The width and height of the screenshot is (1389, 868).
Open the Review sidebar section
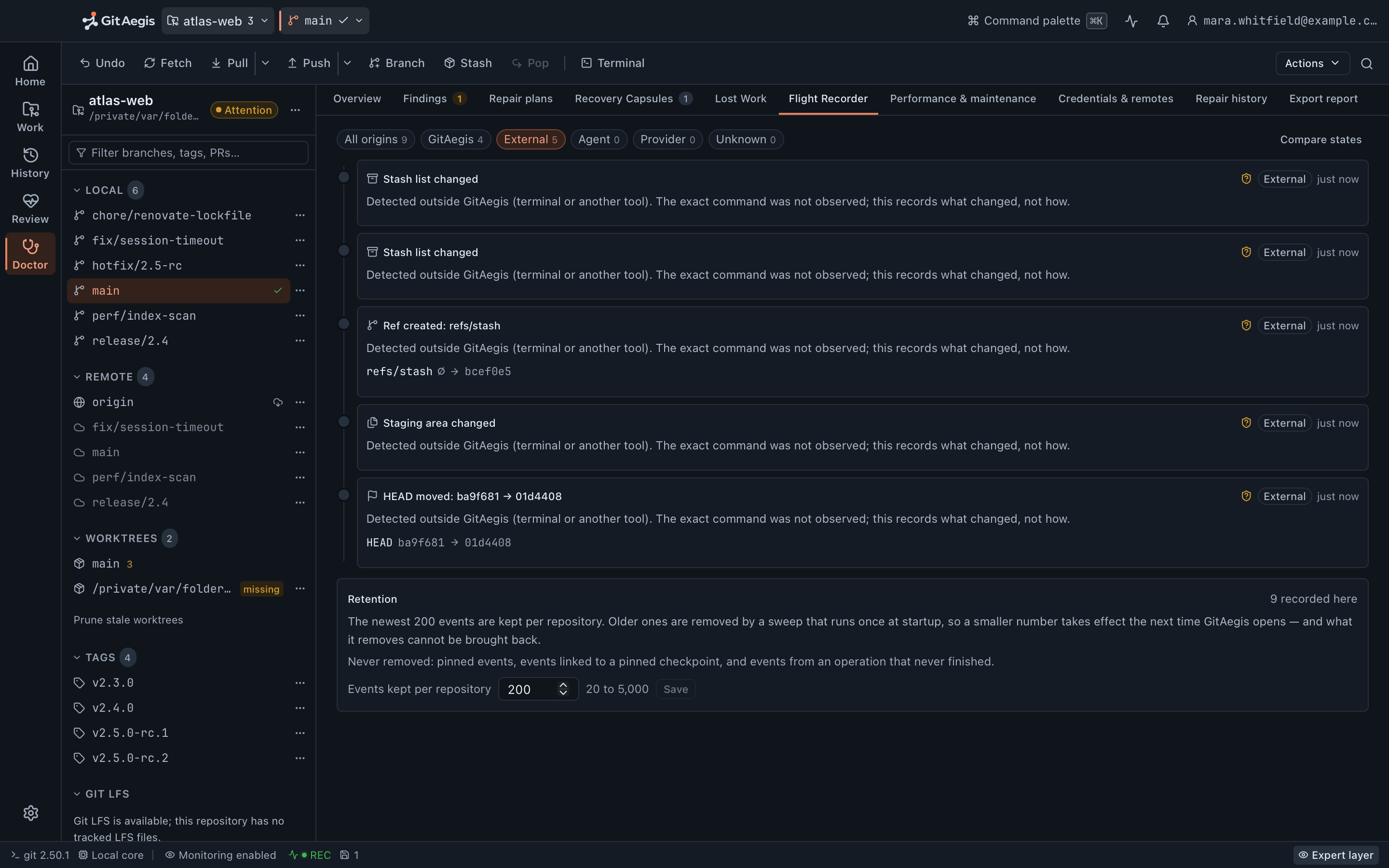point(30,209)
